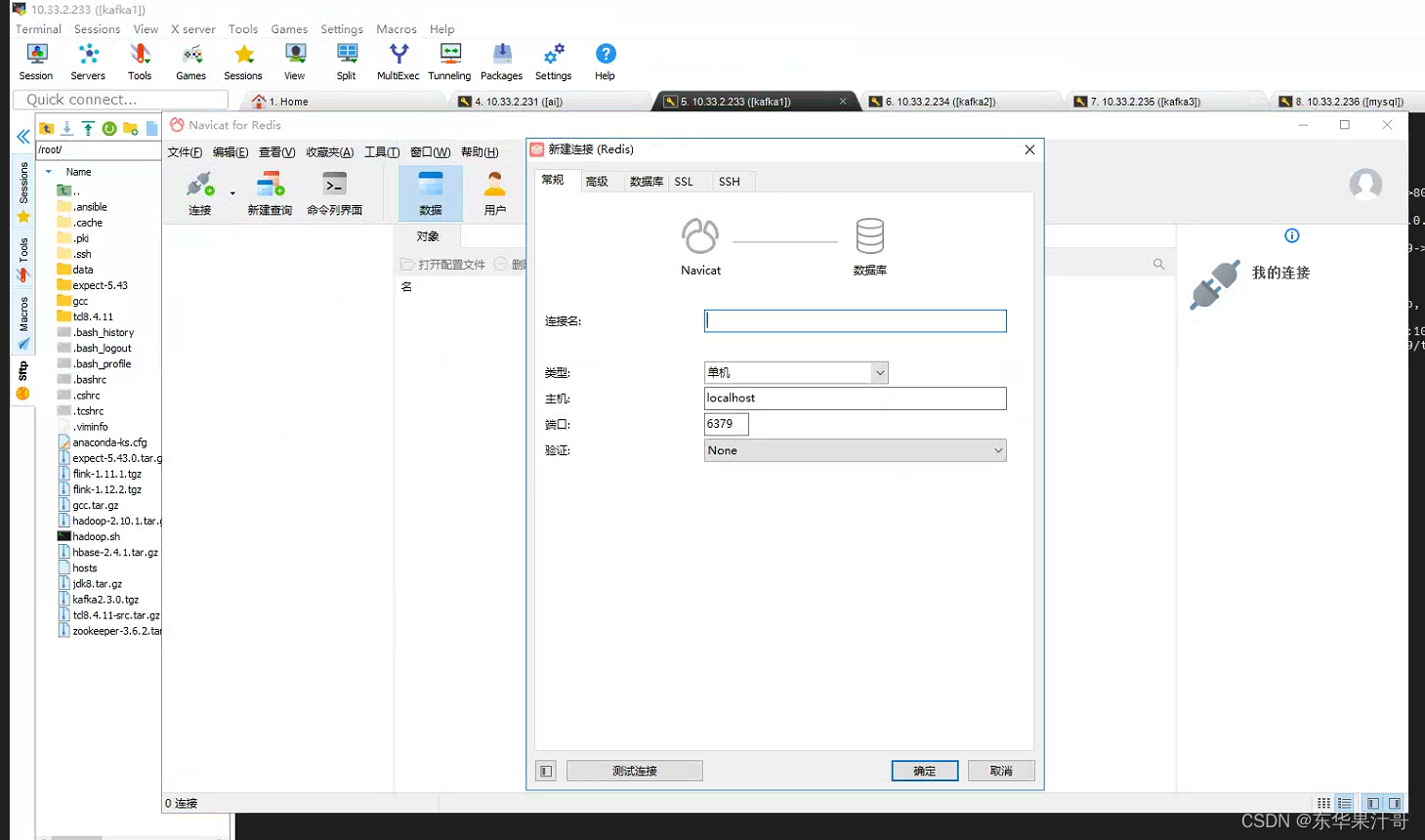Click the 连接名 input field
1425x840 pixels.
(855, 321)
